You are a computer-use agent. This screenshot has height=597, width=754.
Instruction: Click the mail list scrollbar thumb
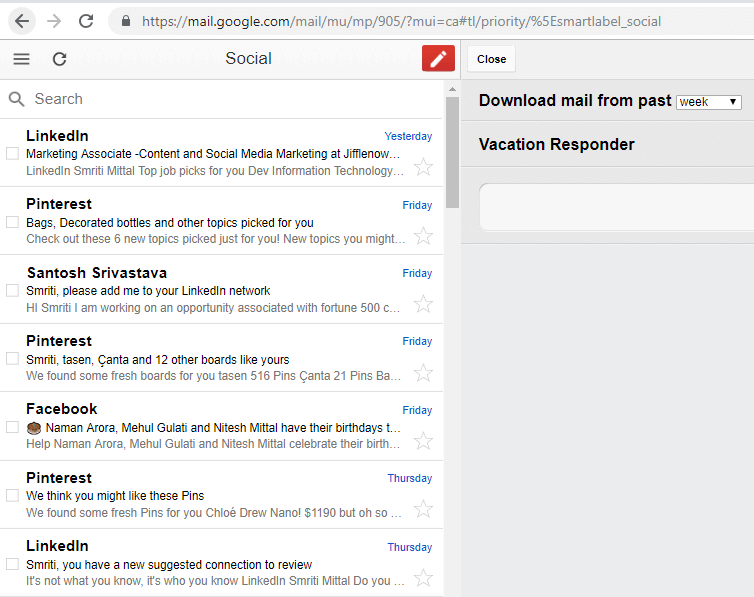tap(452, 152)
